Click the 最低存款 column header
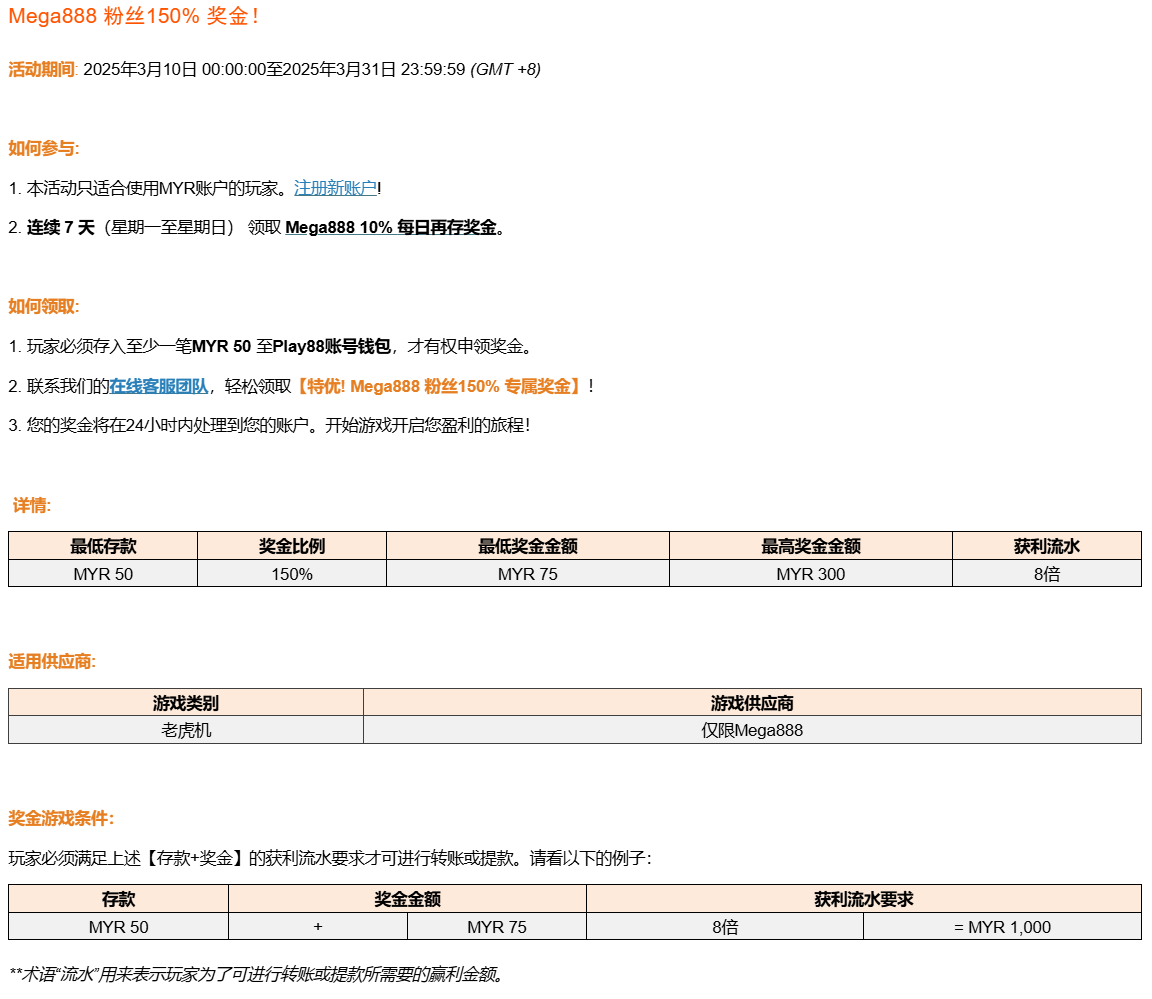The width and height of the screenshot is (1152, 999). 103,546
